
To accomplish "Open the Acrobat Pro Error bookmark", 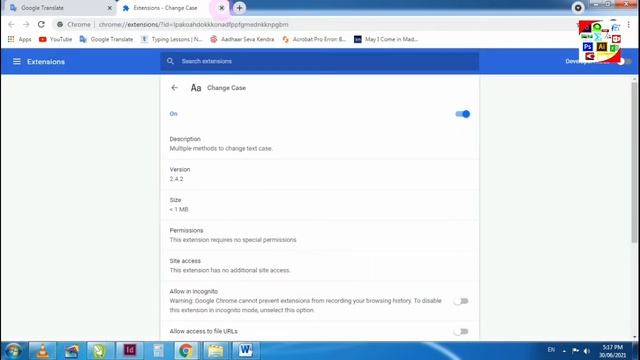I will tap(314, 39).
